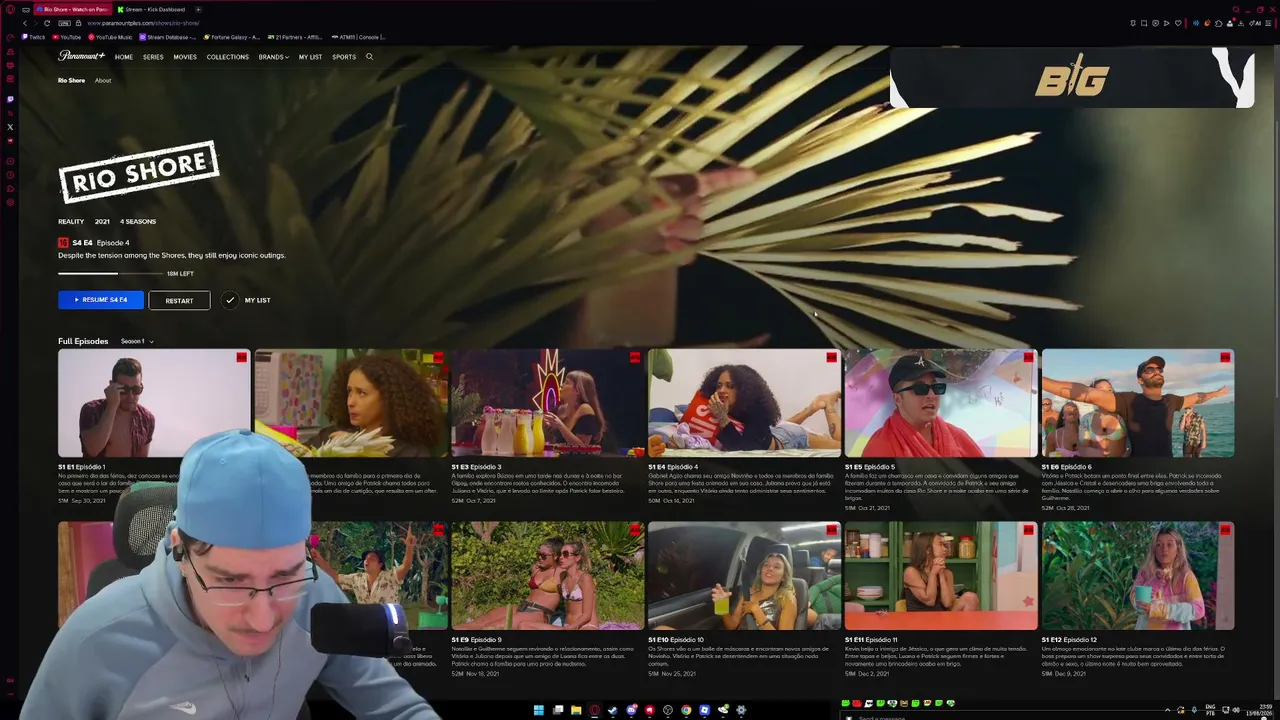Click the Restart button
Screen dimensions: 1280x720
click(x=179, y=300)
